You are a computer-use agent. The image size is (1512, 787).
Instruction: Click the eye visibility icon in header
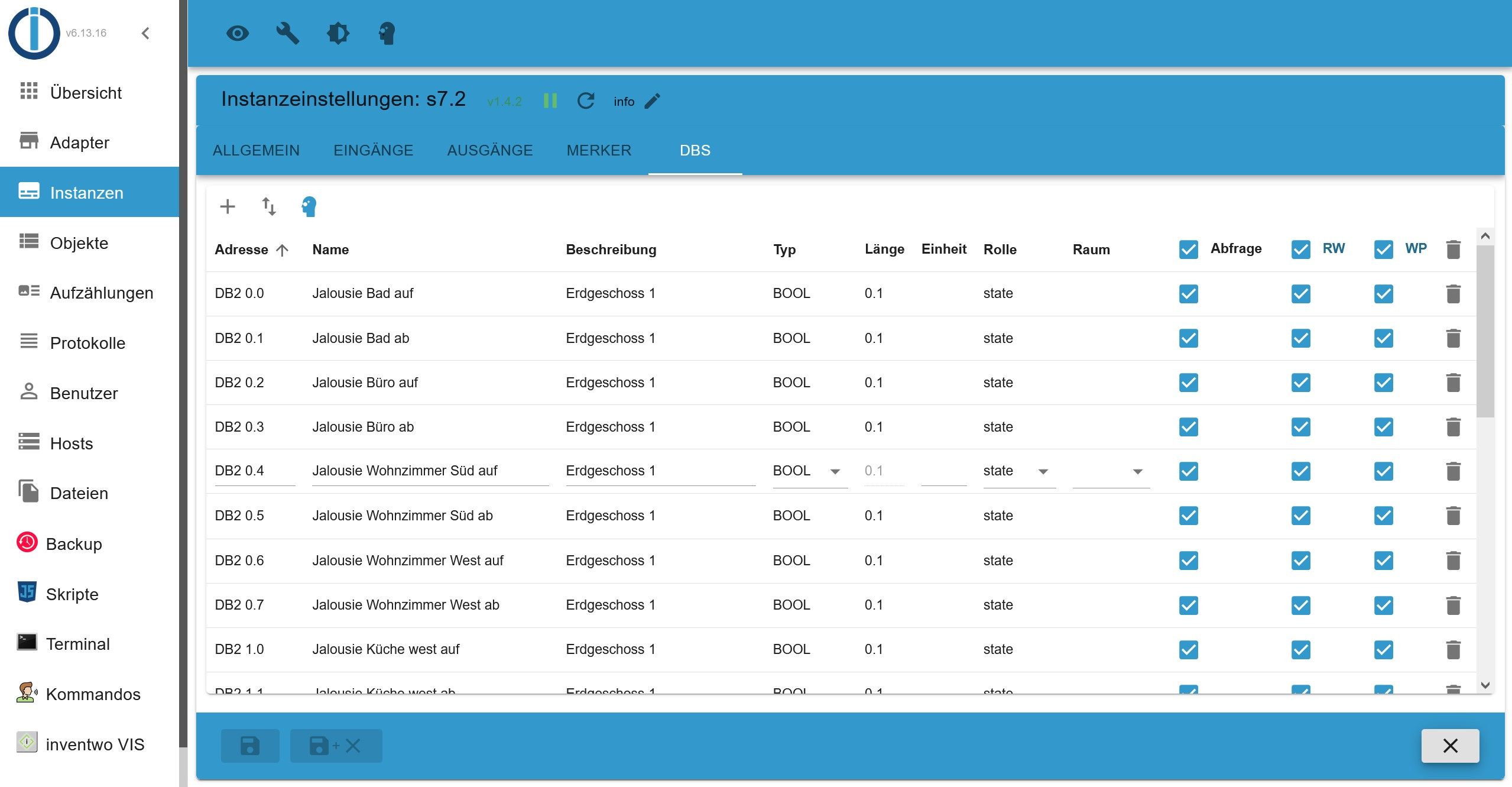pos(238,33)
